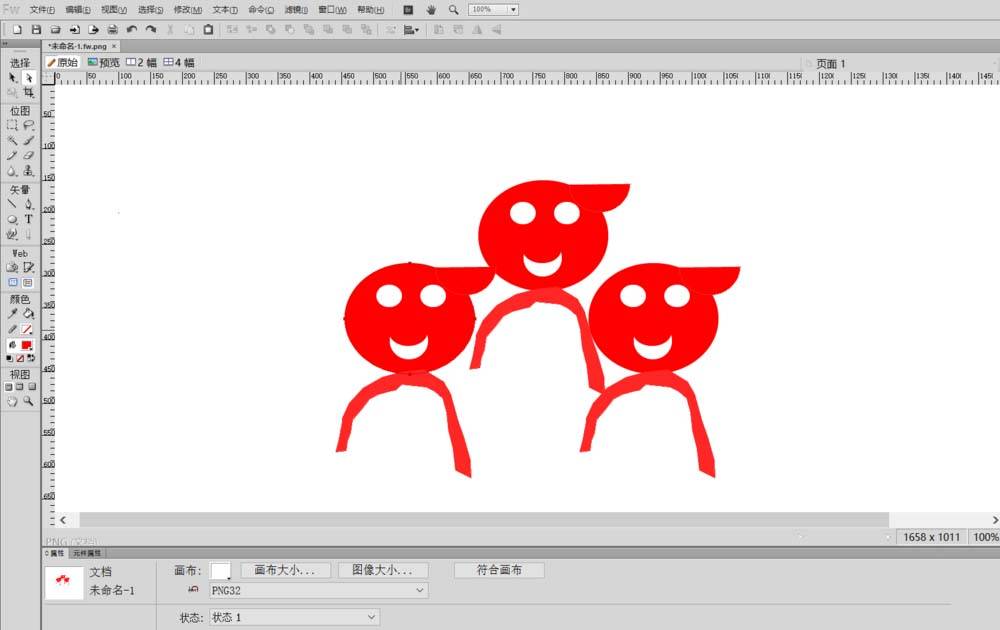Click the 符合画布 button
This screenshot has height=630, width=1000.
pos(499,570)
